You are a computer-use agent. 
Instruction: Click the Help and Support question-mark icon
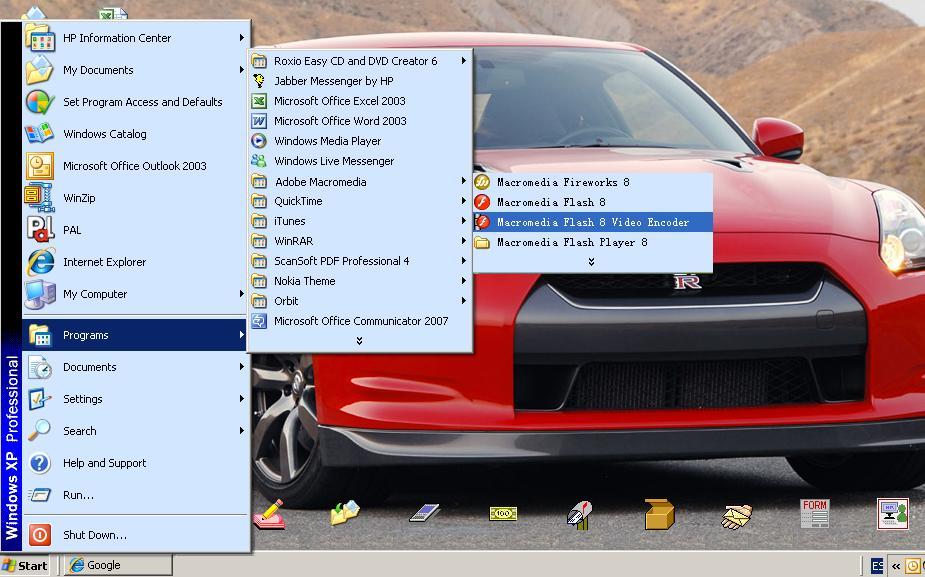pyautogui.click(x=40, y=463)
